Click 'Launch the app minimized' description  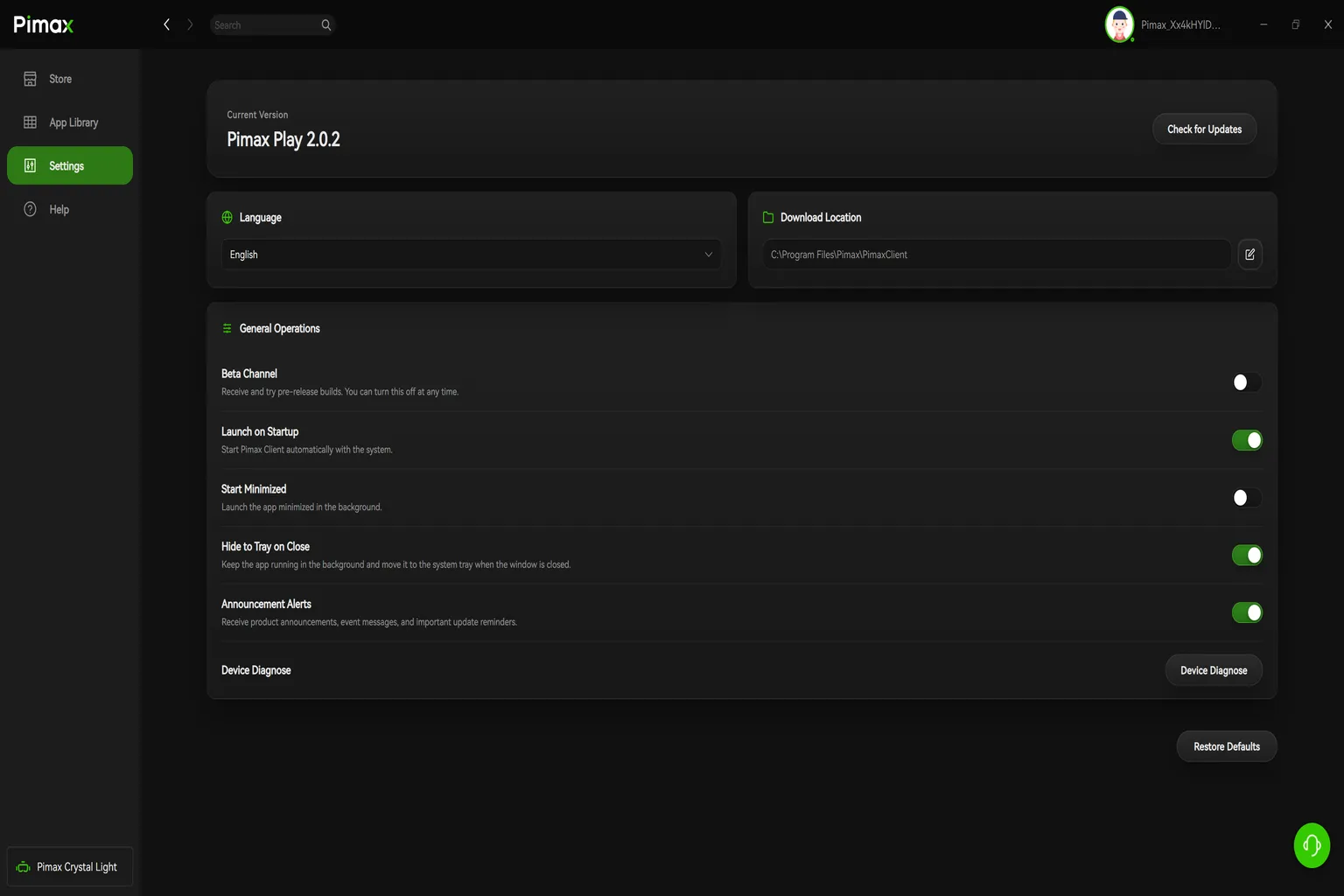coord(302,507)
